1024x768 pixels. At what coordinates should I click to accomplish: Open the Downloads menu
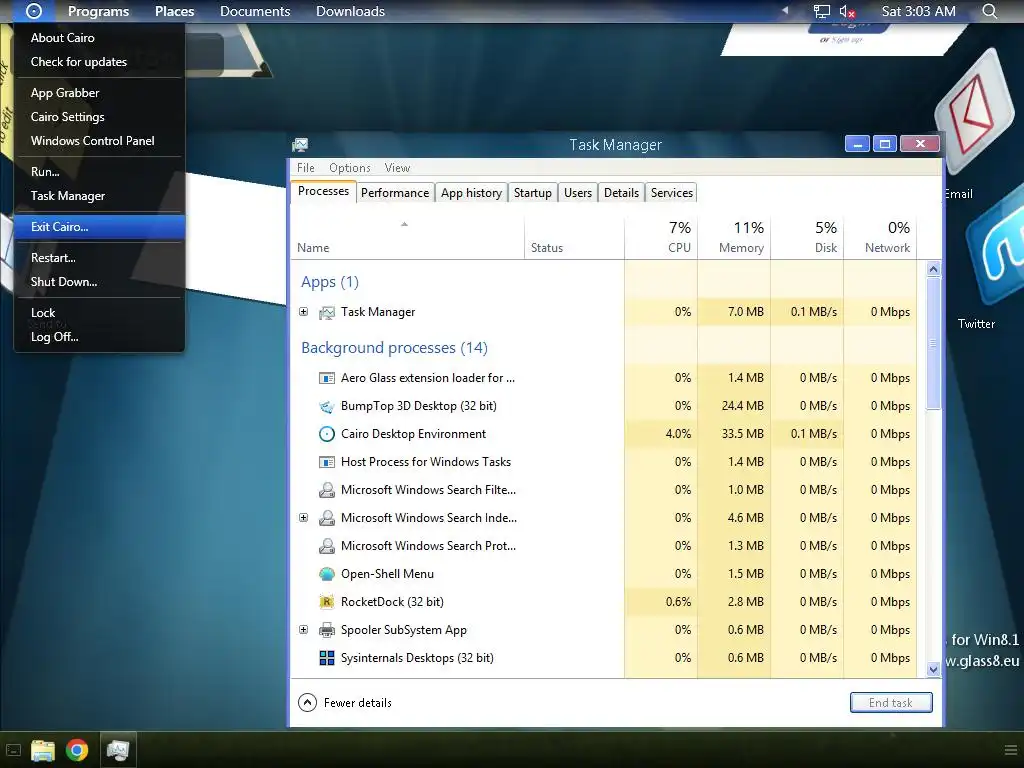point(350,11)
